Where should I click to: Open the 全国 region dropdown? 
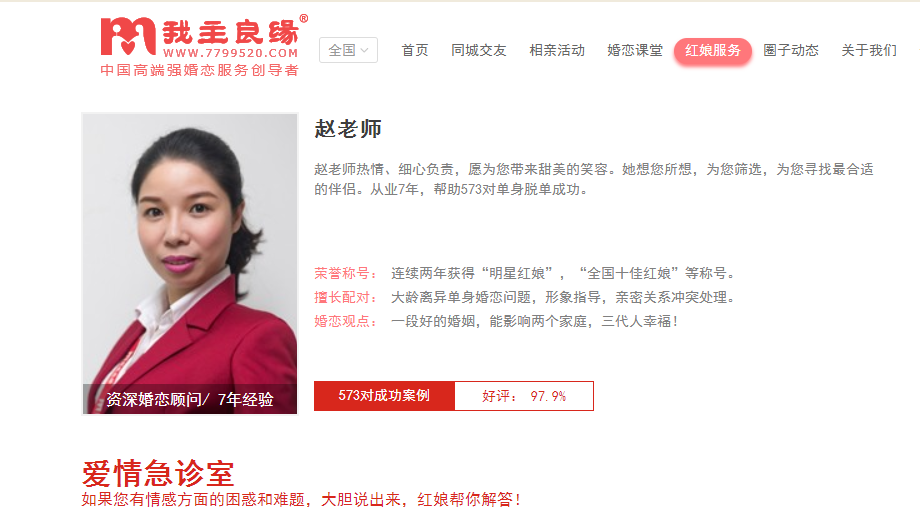pos(349,50)
